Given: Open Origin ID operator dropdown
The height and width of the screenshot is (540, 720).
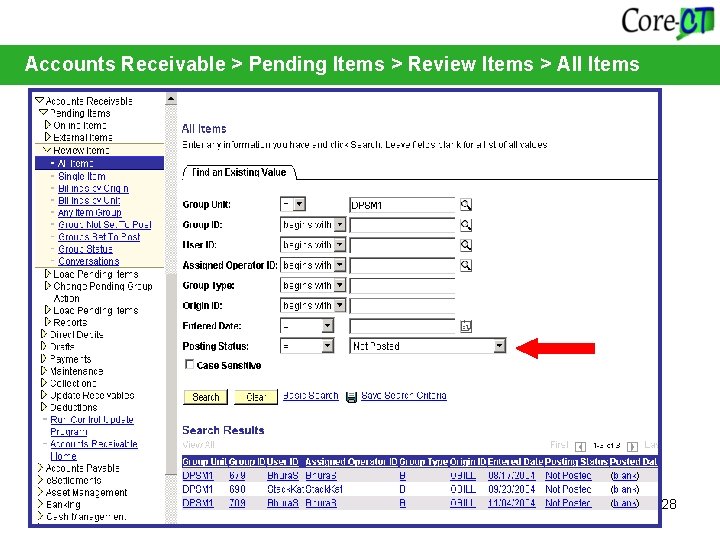Looking at the screenshot, I should tap(339, 305).
